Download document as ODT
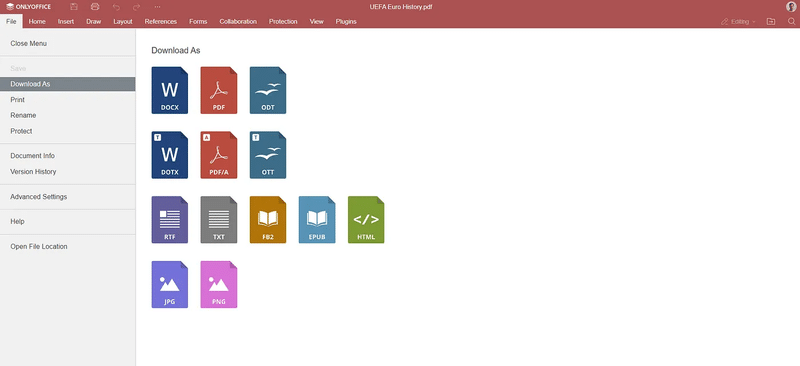The image size is (800, 366). 268,90
